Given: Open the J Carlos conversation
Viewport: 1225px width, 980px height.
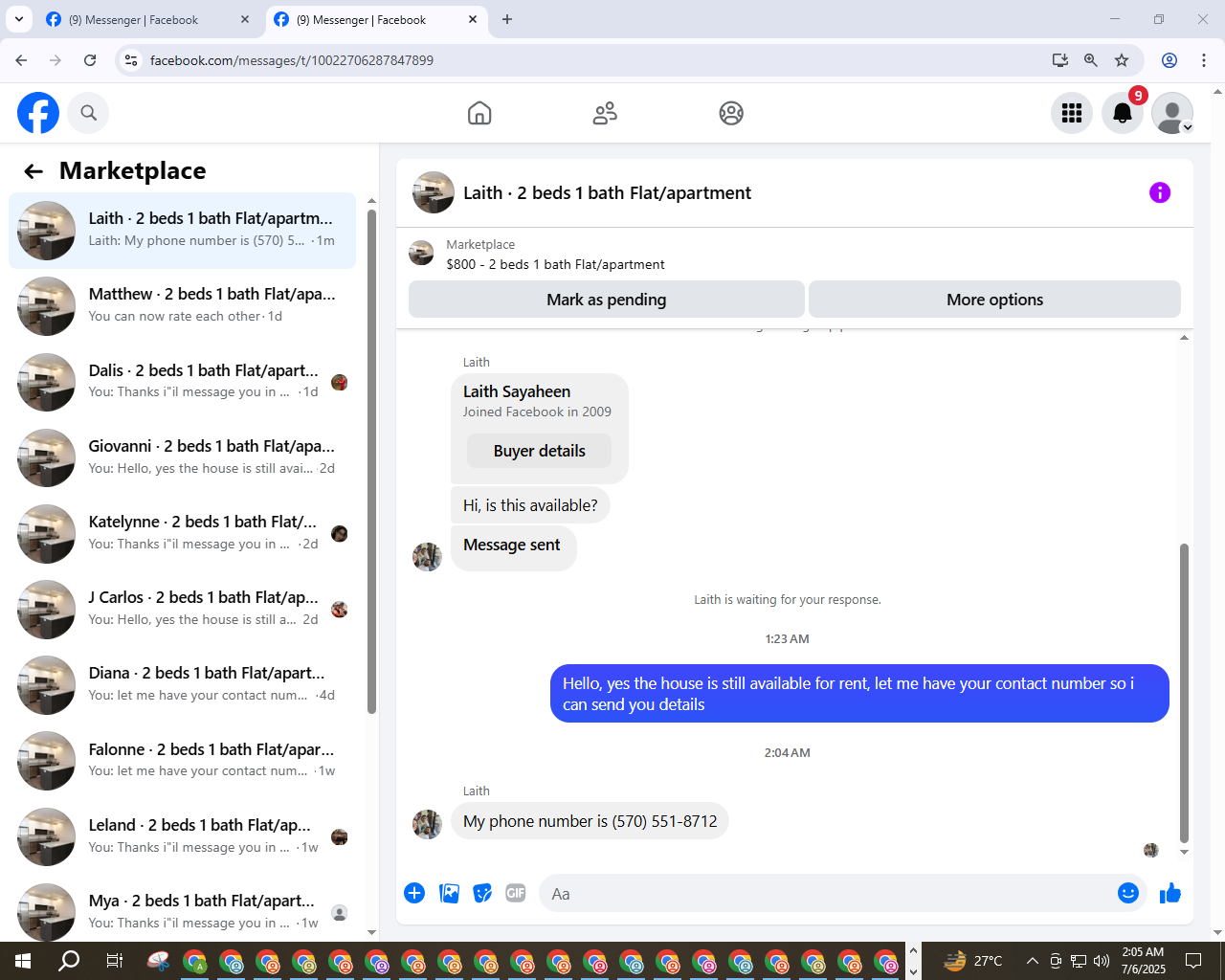Looking at the screenshot, I should 182,610.
